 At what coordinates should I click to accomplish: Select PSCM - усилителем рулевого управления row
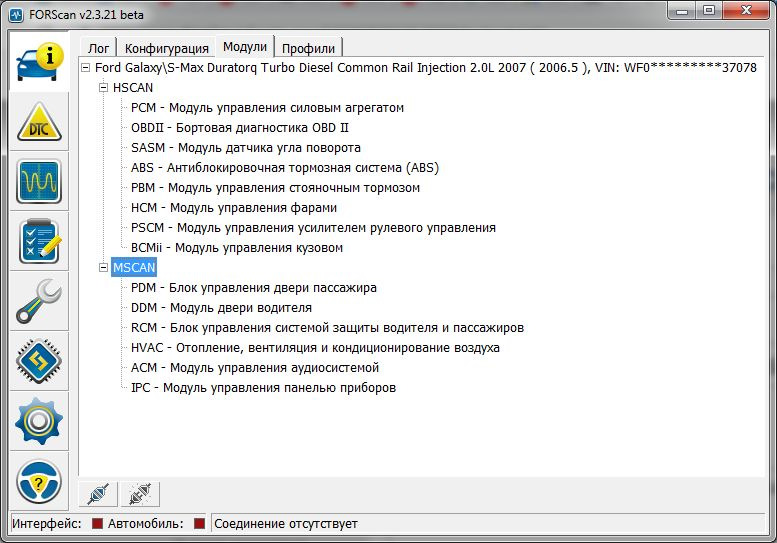pos(313,227)
